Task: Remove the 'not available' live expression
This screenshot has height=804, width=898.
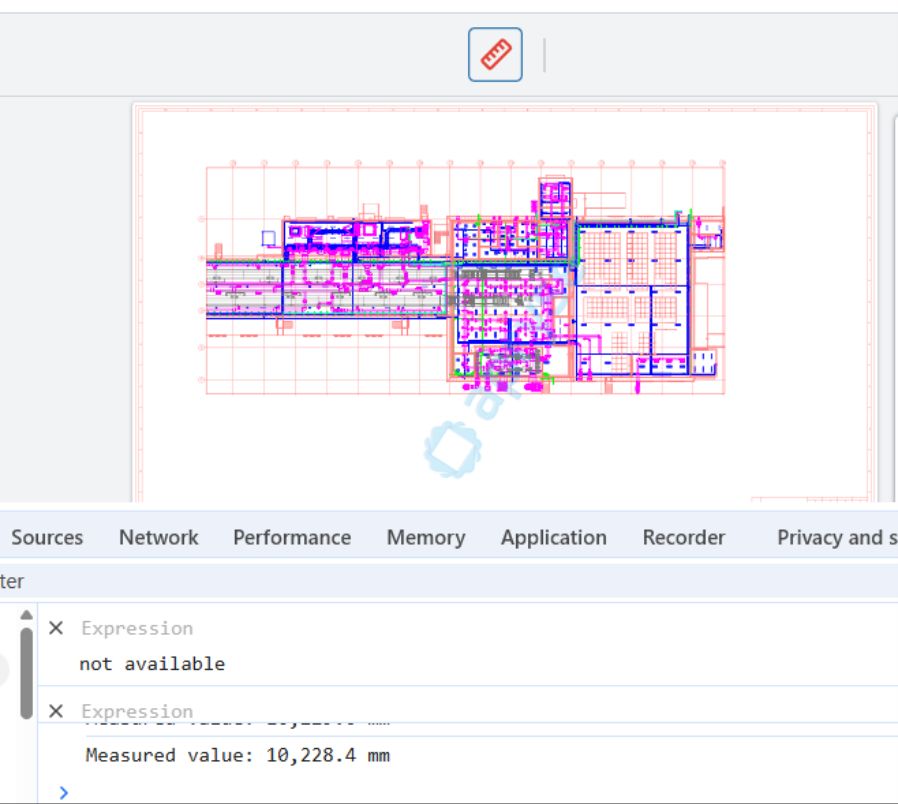Action: click(x=56, y=628)
